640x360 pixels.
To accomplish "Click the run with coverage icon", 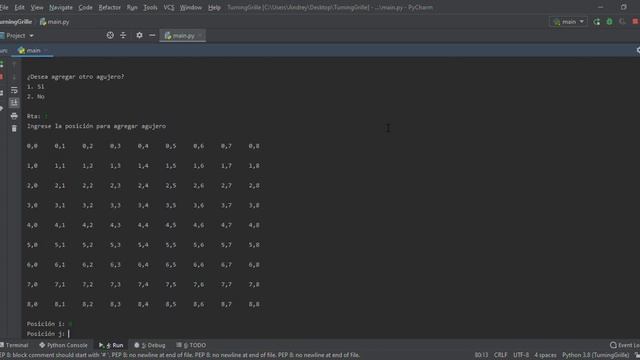I will click(622, 22).
